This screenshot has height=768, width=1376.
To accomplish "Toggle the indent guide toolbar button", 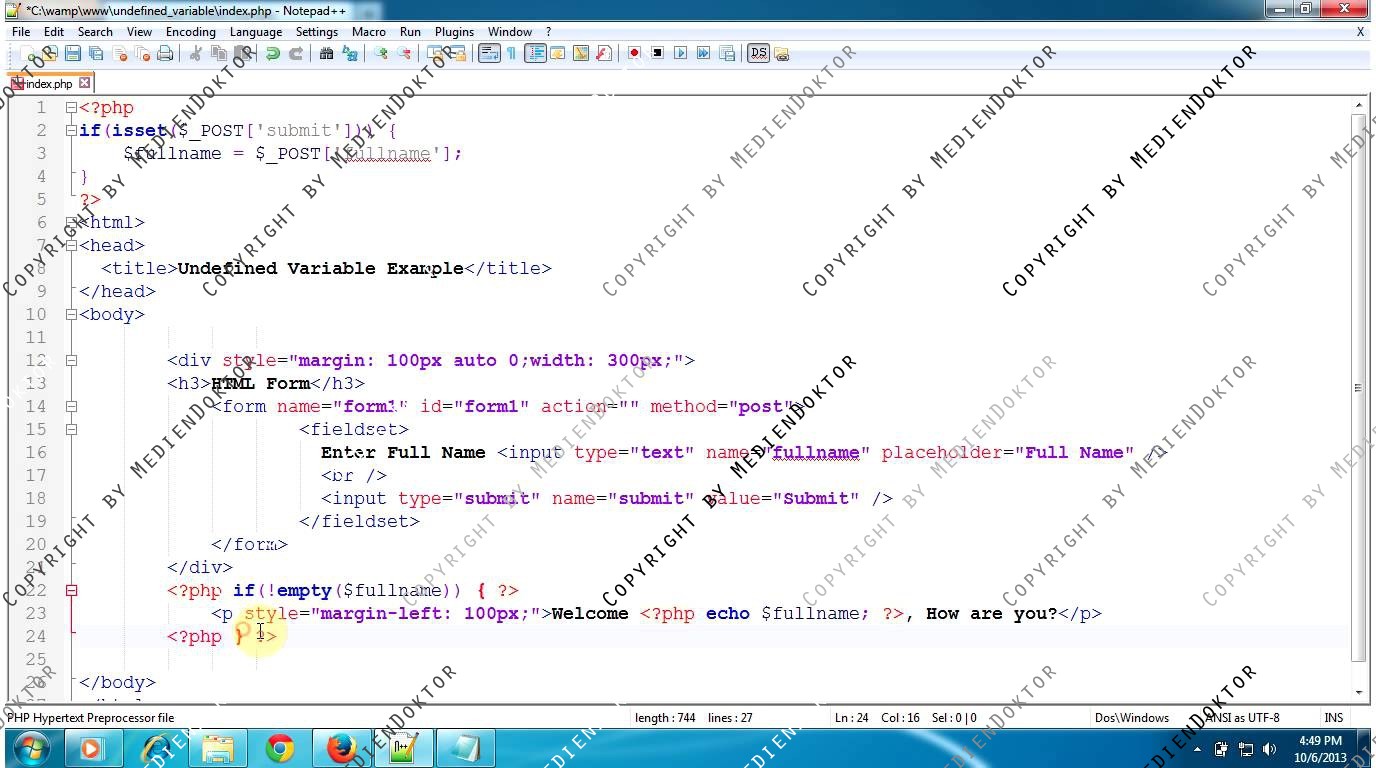I will (x=535, y=54).
